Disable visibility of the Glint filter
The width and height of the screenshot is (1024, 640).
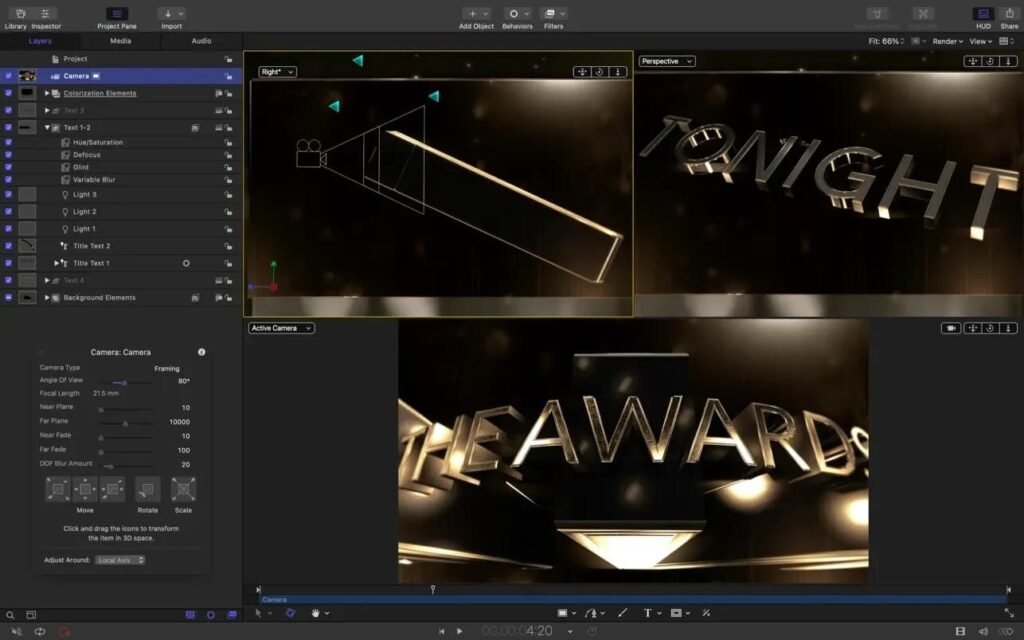[x=9, y=167]
